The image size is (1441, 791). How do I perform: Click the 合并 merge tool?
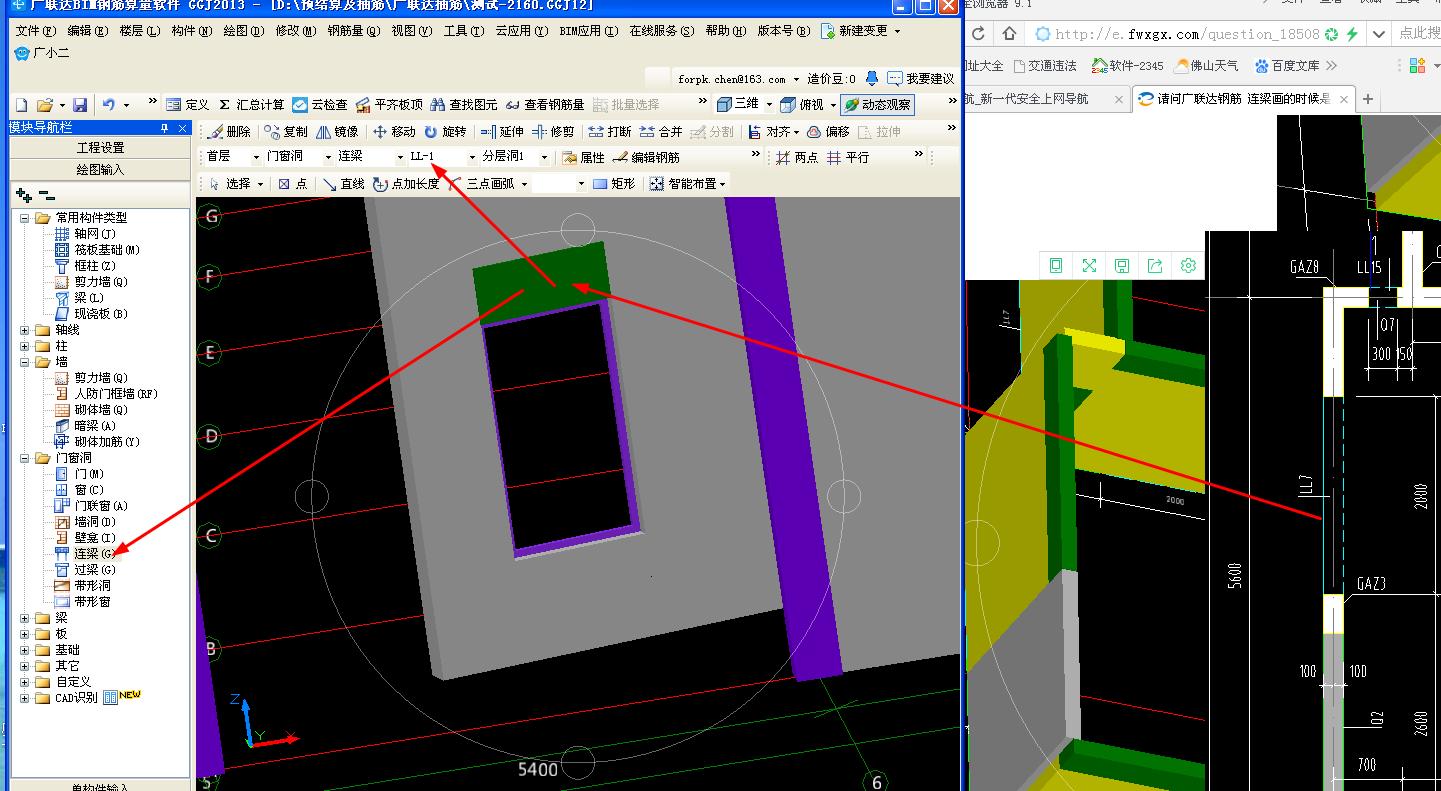click(x=661, y=131)
